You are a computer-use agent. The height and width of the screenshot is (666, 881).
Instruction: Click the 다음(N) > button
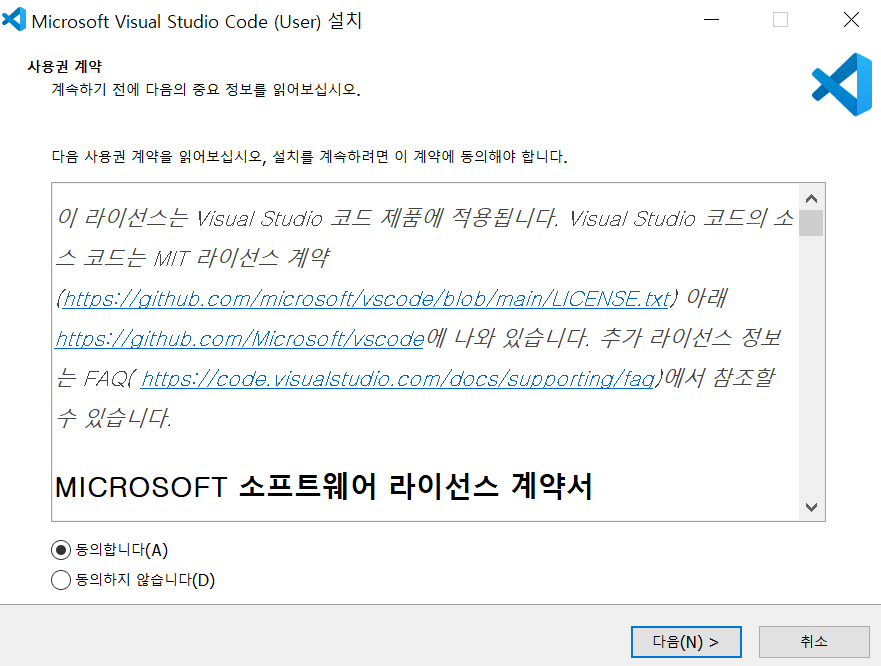click(x=686, y=642)
